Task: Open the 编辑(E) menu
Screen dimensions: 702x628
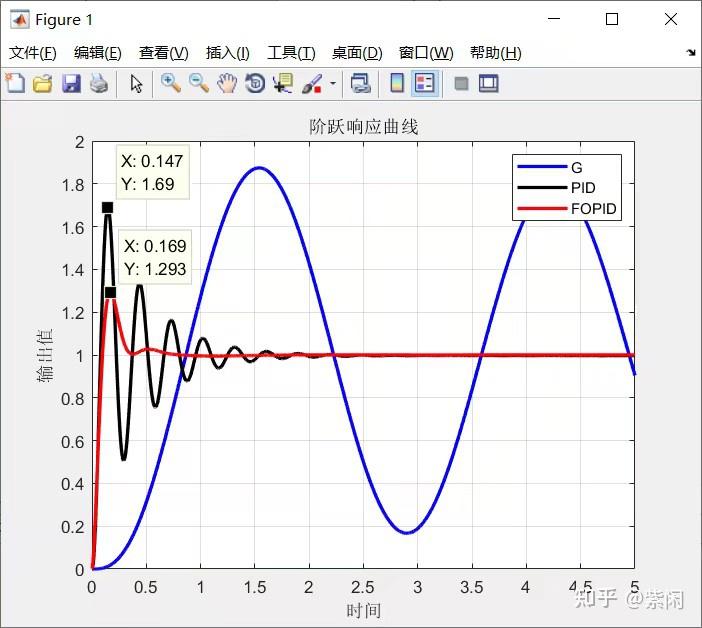Action: 98,53
